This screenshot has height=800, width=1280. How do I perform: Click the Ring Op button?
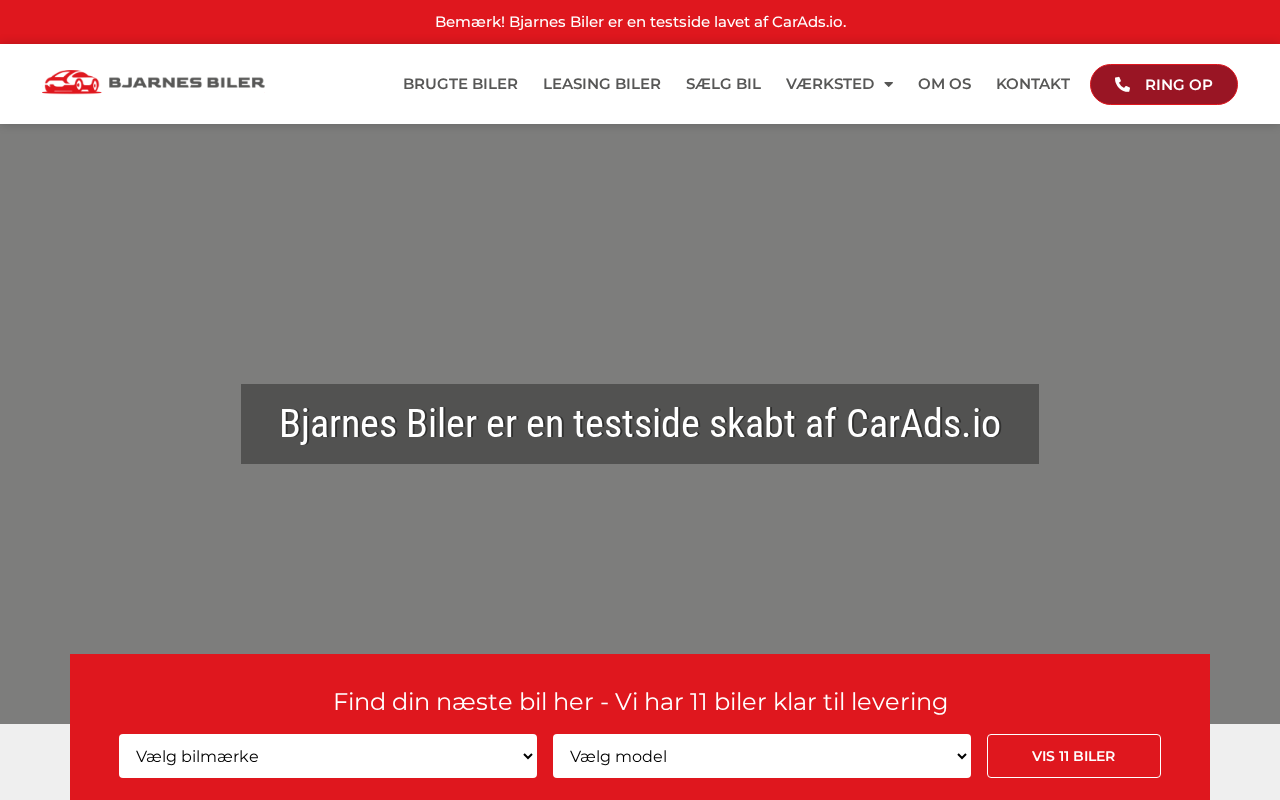coord(1164,84)
